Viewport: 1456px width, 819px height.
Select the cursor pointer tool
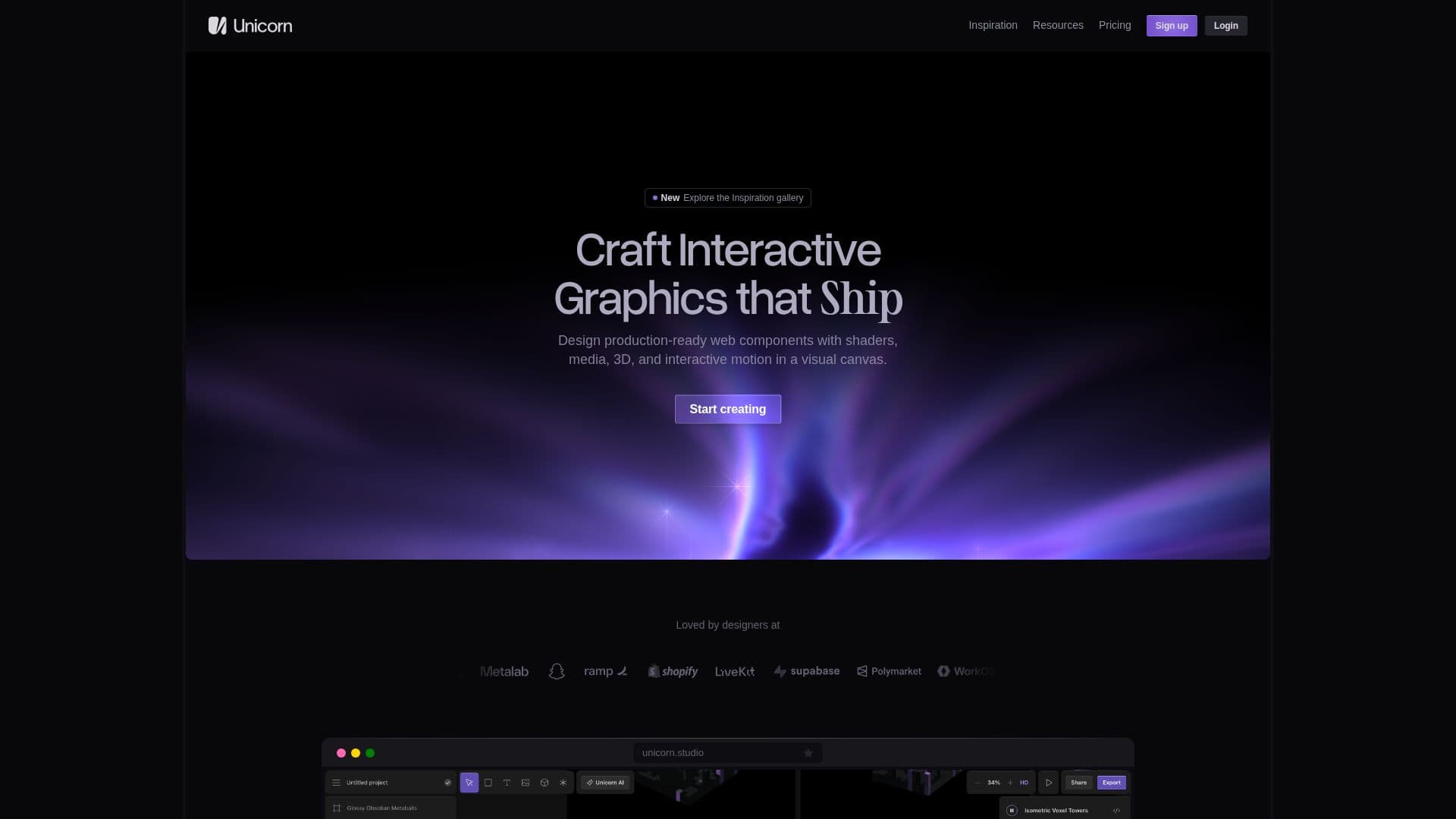[x=469, y=783]
